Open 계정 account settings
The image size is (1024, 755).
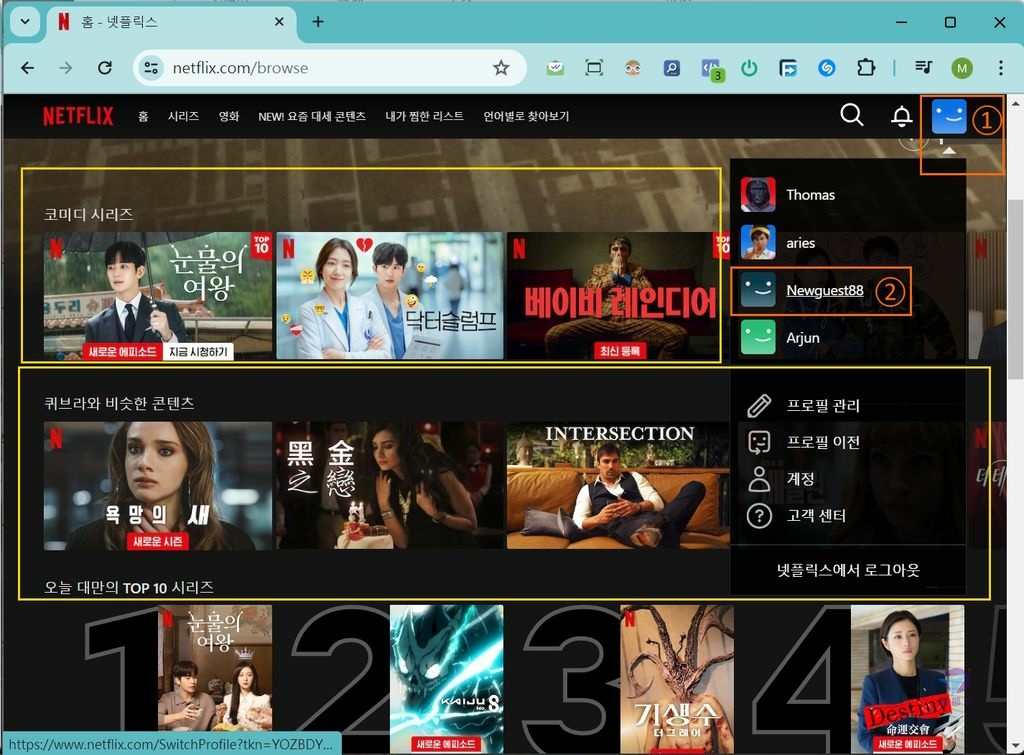[801, 479]
